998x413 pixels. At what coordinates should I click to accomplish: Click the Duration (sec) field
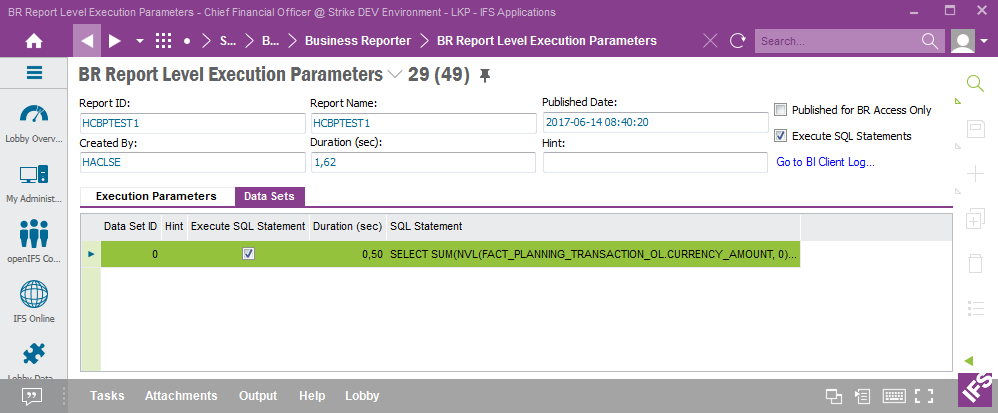click(x=423, y=162)
